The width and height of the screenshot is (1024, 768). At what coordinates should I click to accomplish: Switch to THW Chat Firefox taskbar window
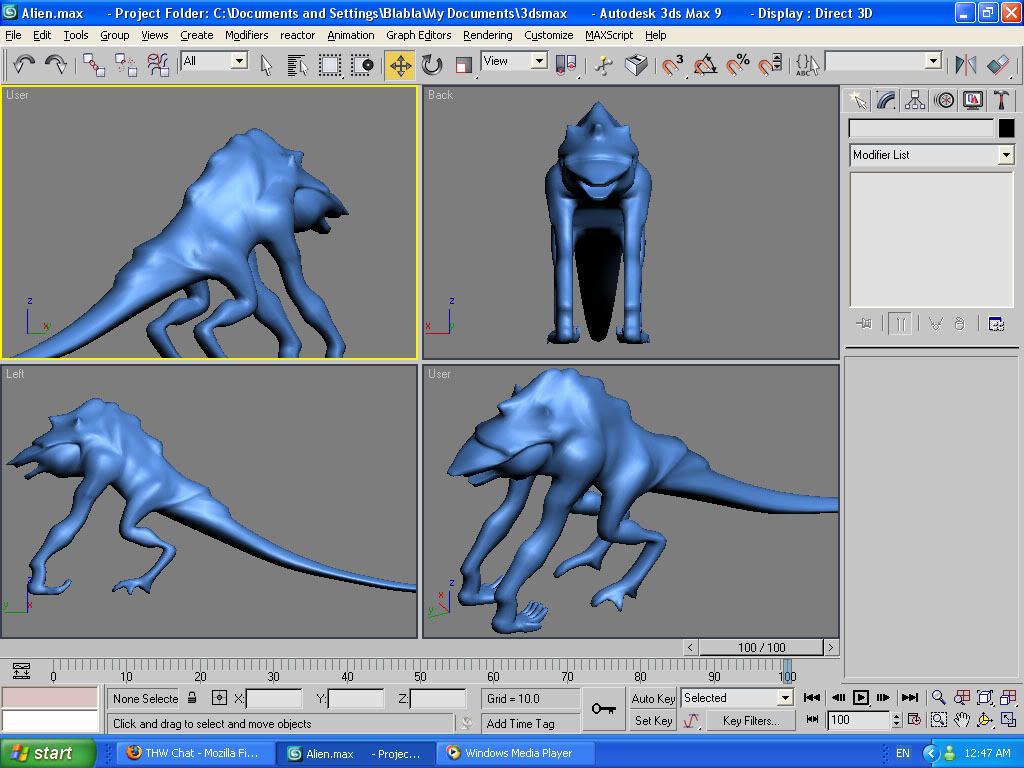click(x=193, y=753)
